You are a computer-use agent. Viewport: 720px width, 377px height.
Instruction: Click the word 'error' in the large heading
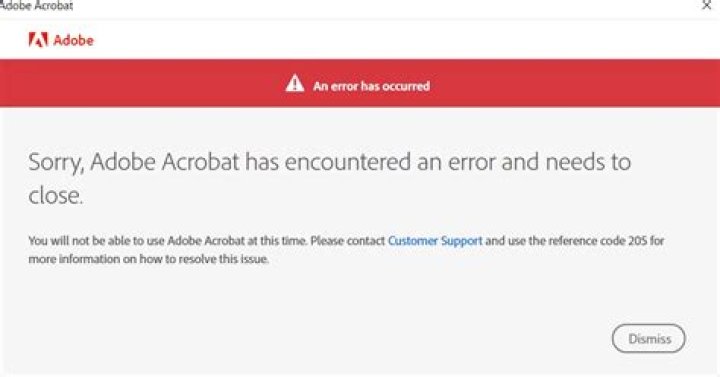coord(470,163)
